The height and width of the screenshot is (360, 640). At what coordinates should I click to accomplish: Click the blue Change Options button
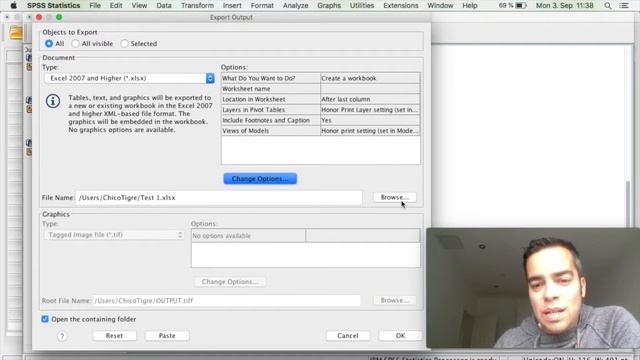coord(260,179)
